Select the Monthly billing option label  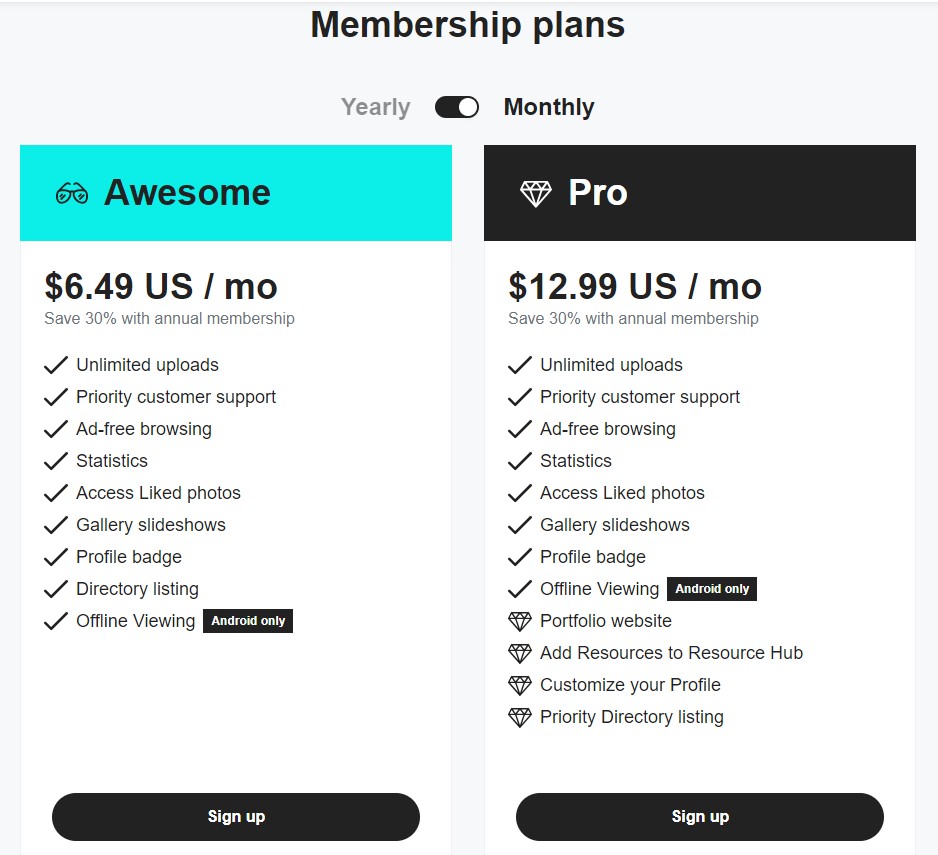click(549, 107)
